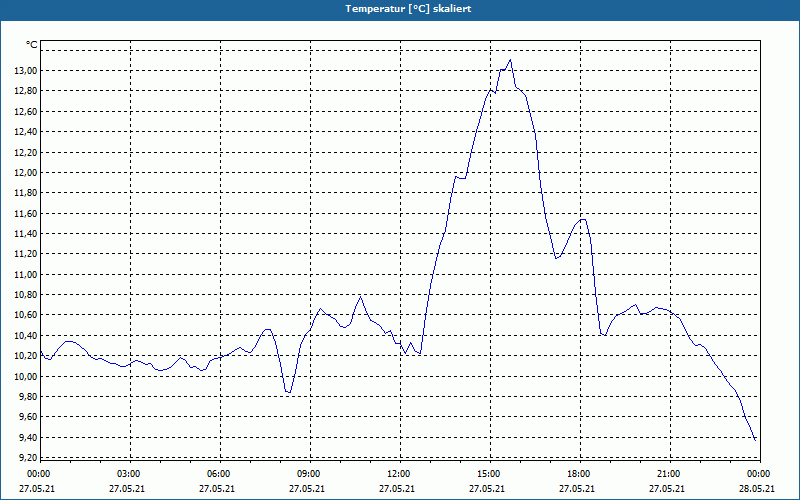The width and height of the screenshot is (800, 500).
Task: Click the 13,00 y-axis label
Action: (26, 70)
